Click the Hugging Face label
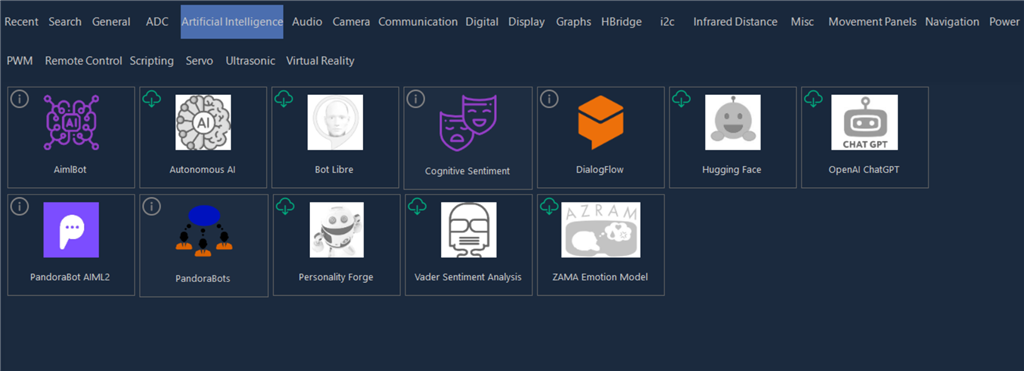1024x371 pixels. tap(731, 170)
